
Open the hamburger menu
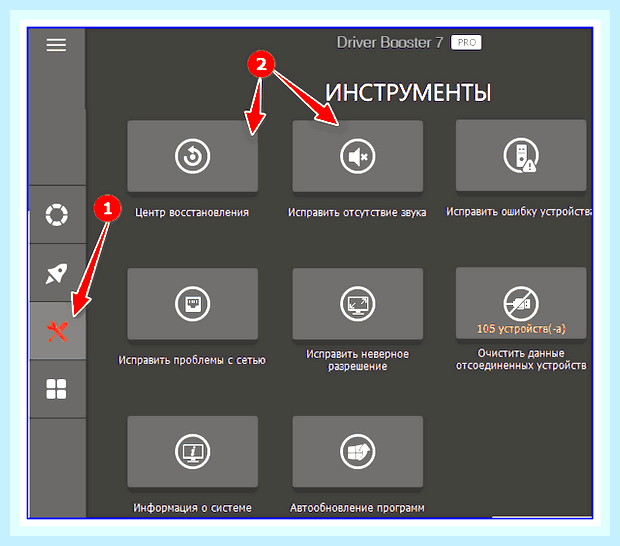[x=56, y=45]
